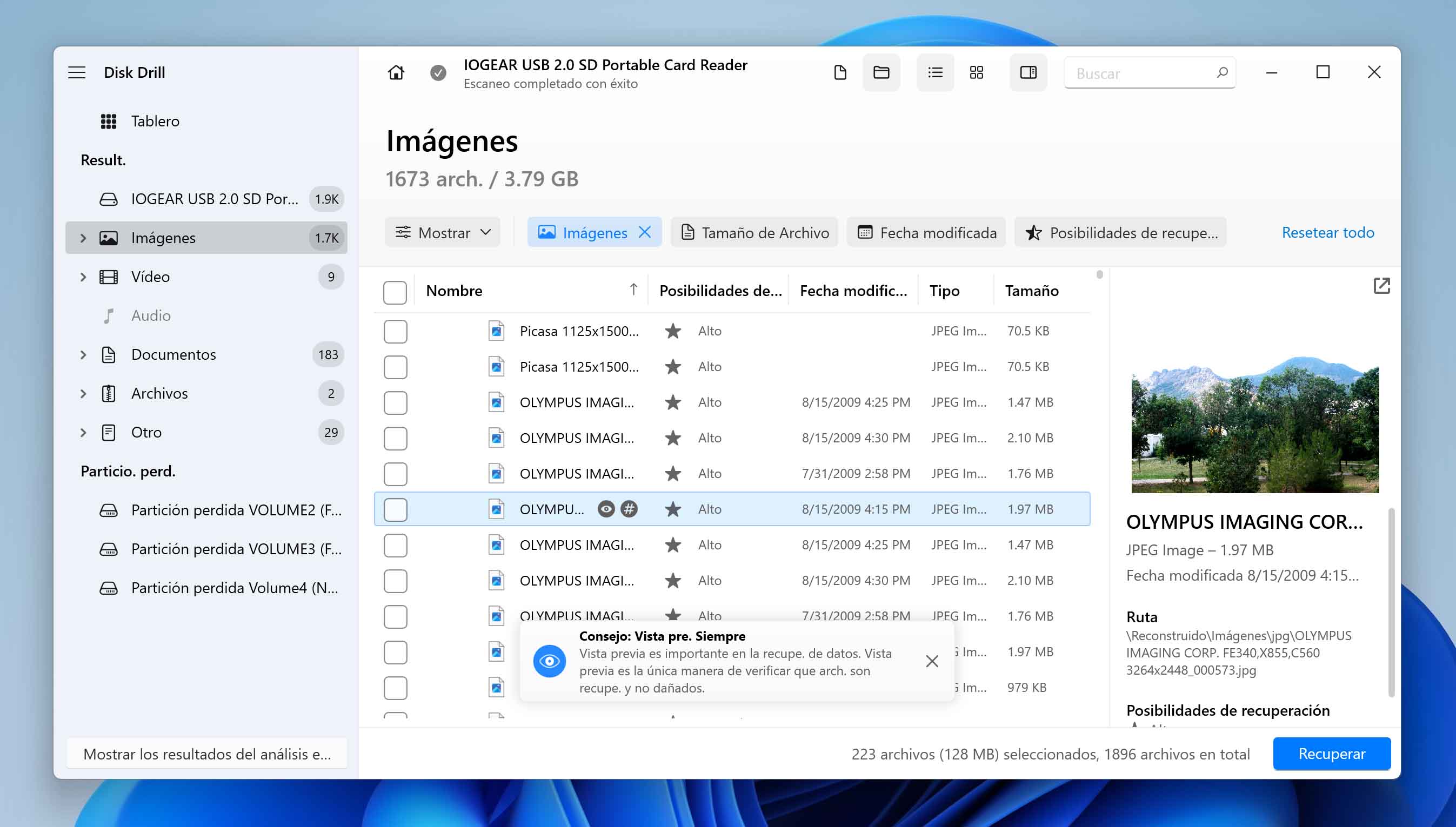The image size is (1456, 827).
Task: Click the preview panel vertical scrollbar
Action: [1391, 602]
